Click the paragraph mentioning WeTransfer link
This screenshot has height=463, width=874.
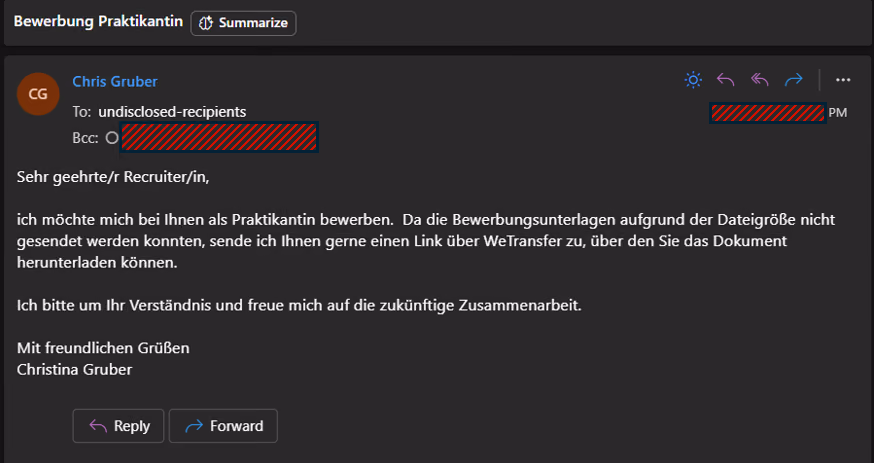point(426,241)
